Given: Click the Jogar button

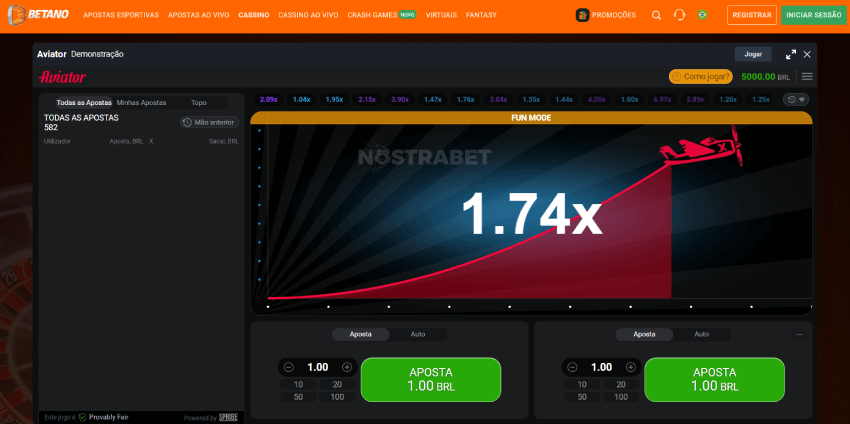Looking at the screenshot, I should pyautogui.click(x=753, y=54).
